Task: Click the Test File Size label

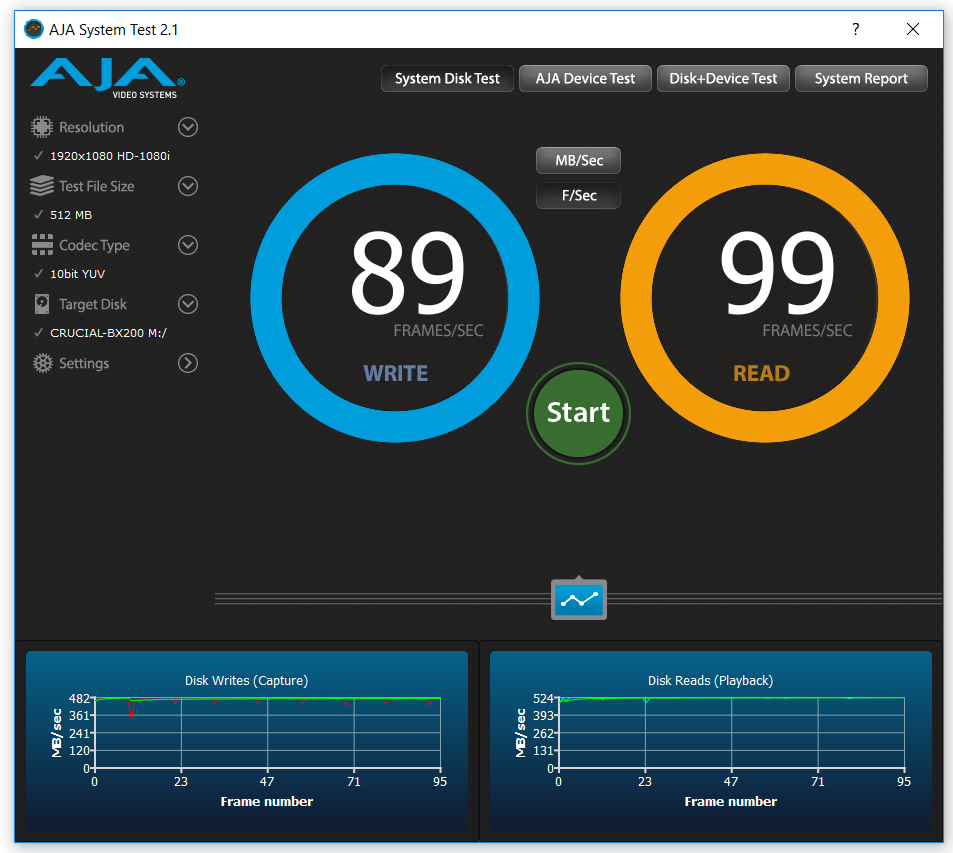Action: (x=97, y=186)
